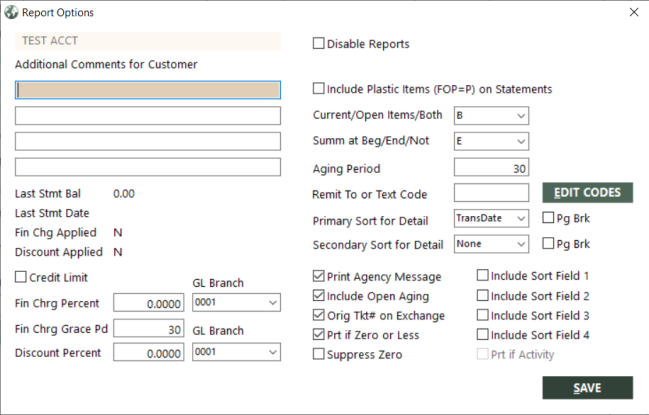Check Include Sort Field 1

point(482,275)
